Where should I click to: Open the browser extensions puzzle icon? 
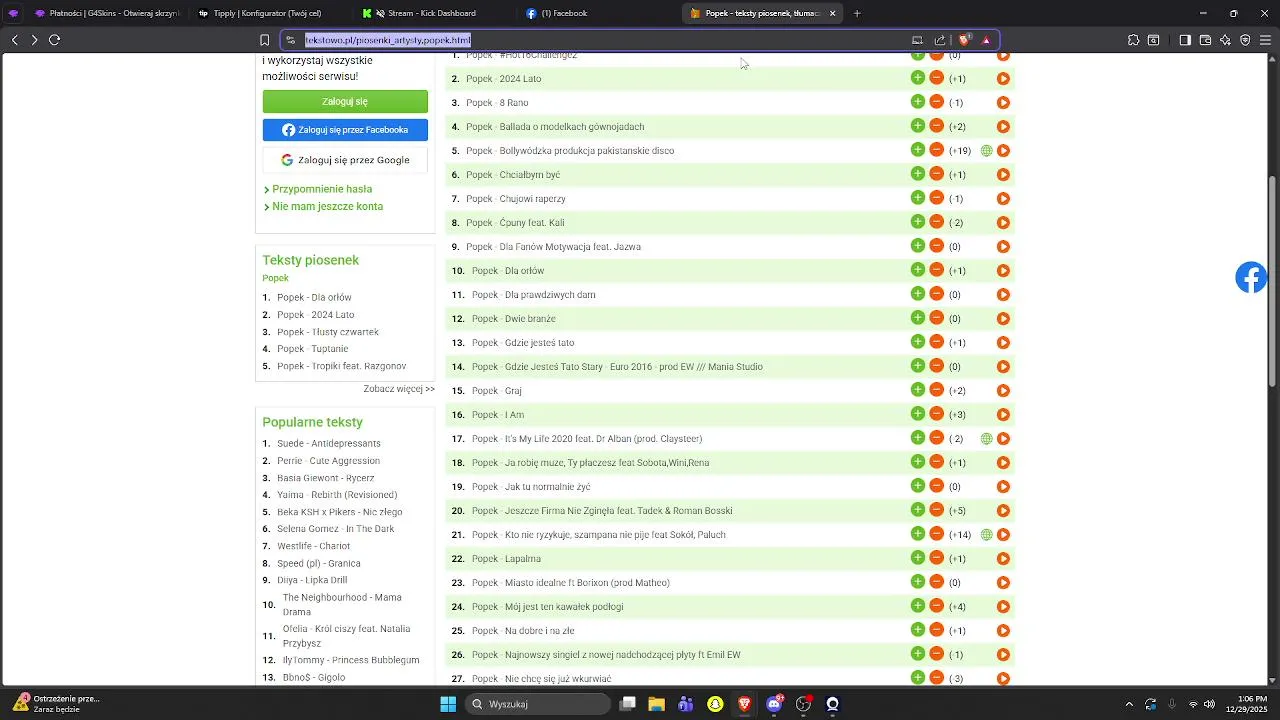pyautogui.click(x=1133, y=40)
